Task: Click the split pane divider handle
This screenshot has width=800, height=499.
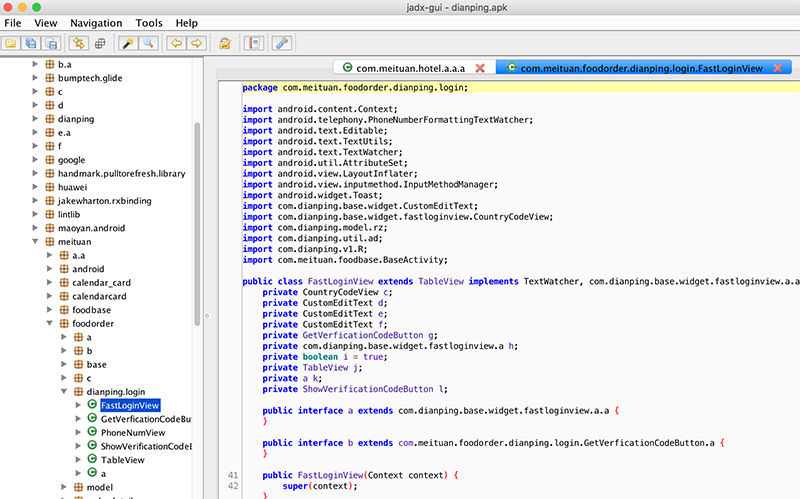Action: 207,316
